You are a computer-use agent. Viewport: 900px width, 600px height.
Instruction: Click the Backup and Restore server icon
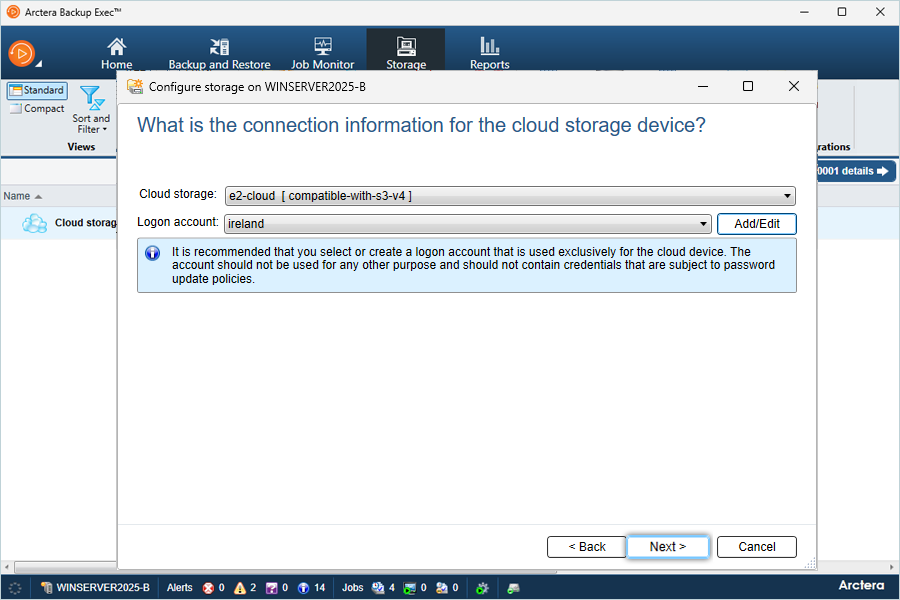[219, 47]
